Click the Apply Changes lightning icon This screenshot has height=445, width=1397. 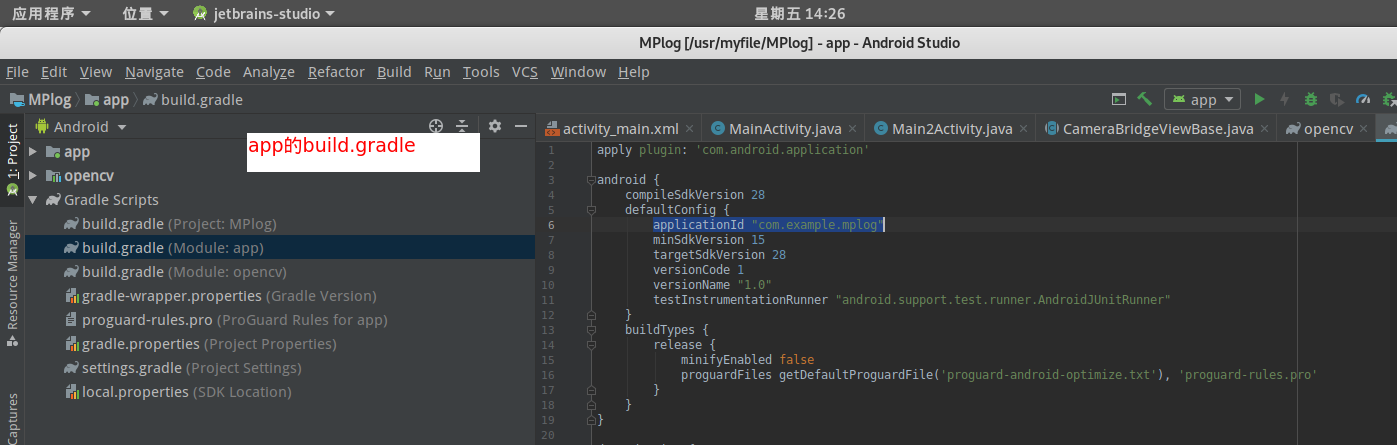click(1284, 99)
